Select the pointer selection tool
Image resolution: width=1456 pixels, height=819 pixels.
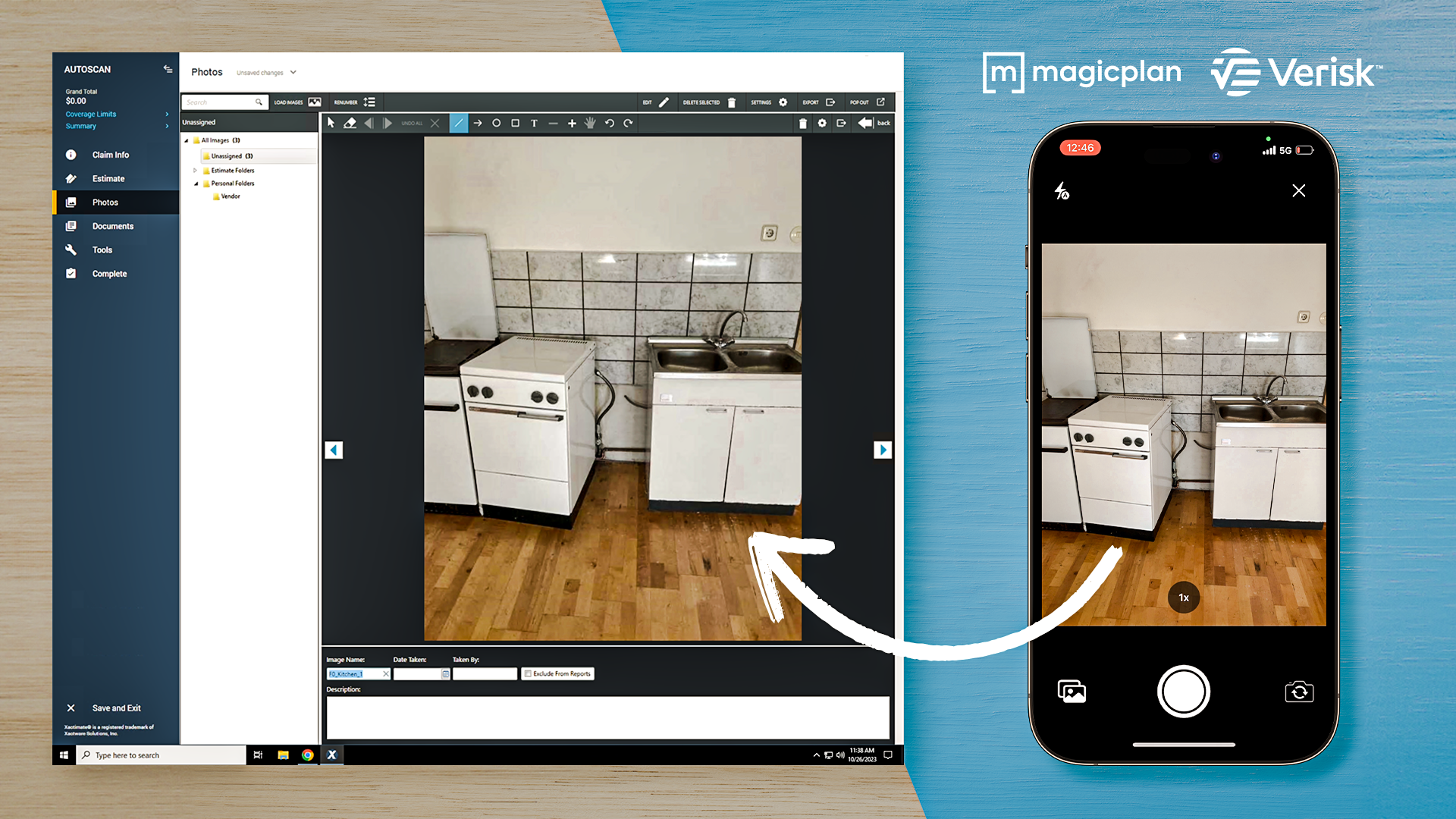(331, 123)
